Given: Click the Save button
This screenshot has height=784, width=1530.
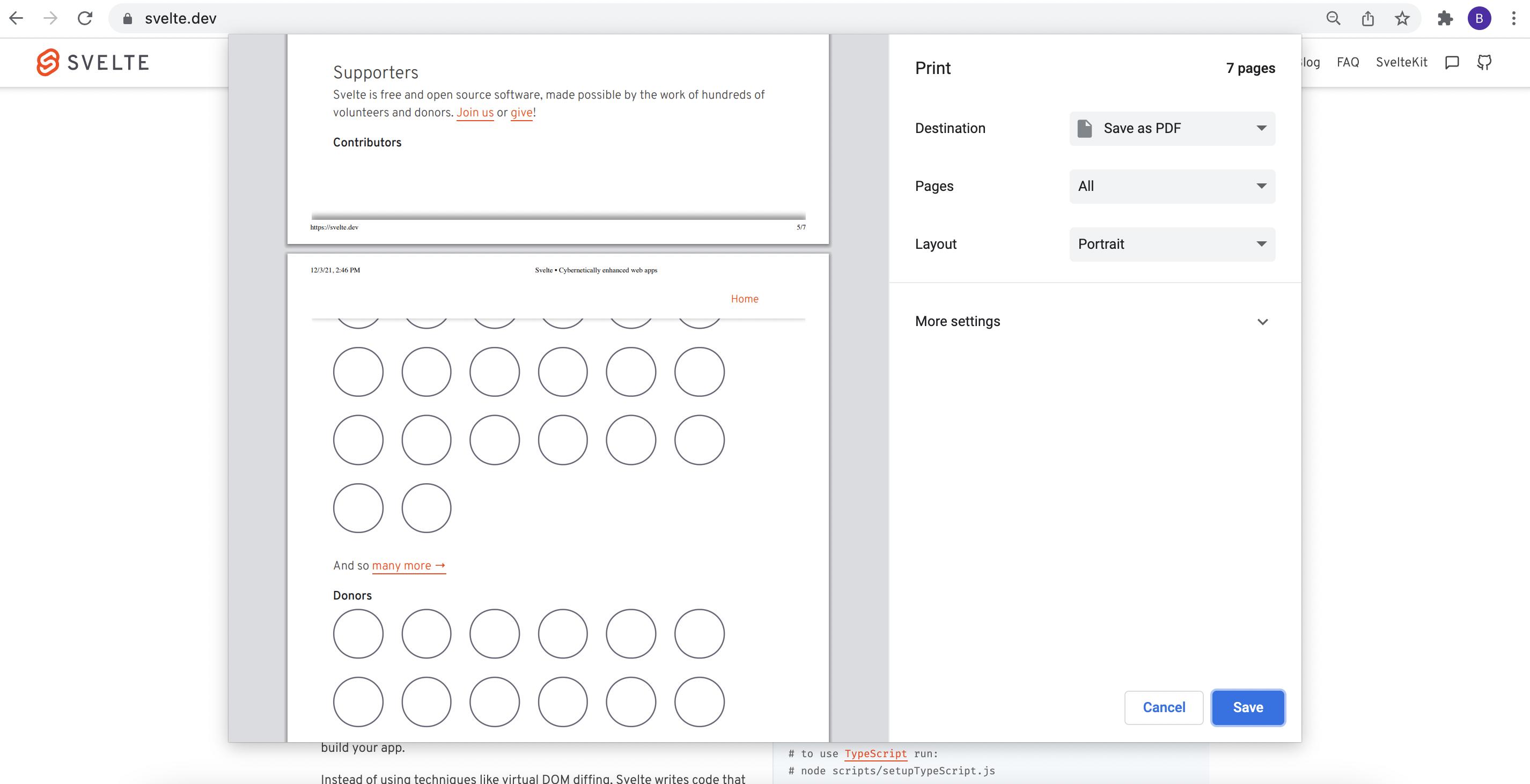Looking at the screenshot, I should [x=1248, y=707].
